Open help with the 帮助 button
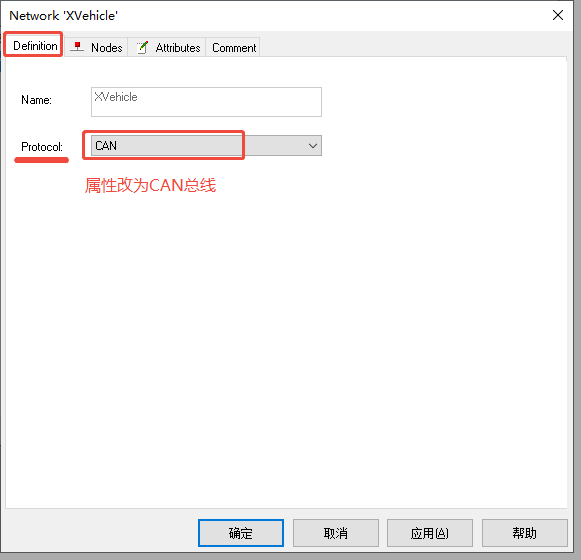 [525, 533]
